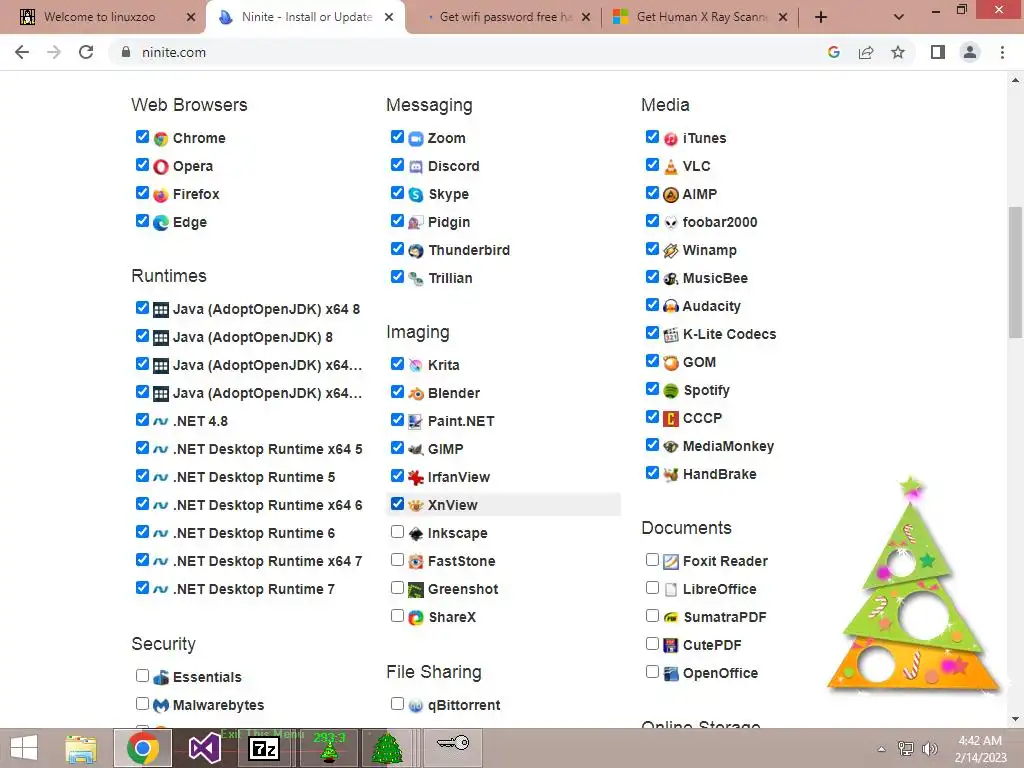Open the user profile button
Viewport: 1024px width, 768px height.
(970, 52)
